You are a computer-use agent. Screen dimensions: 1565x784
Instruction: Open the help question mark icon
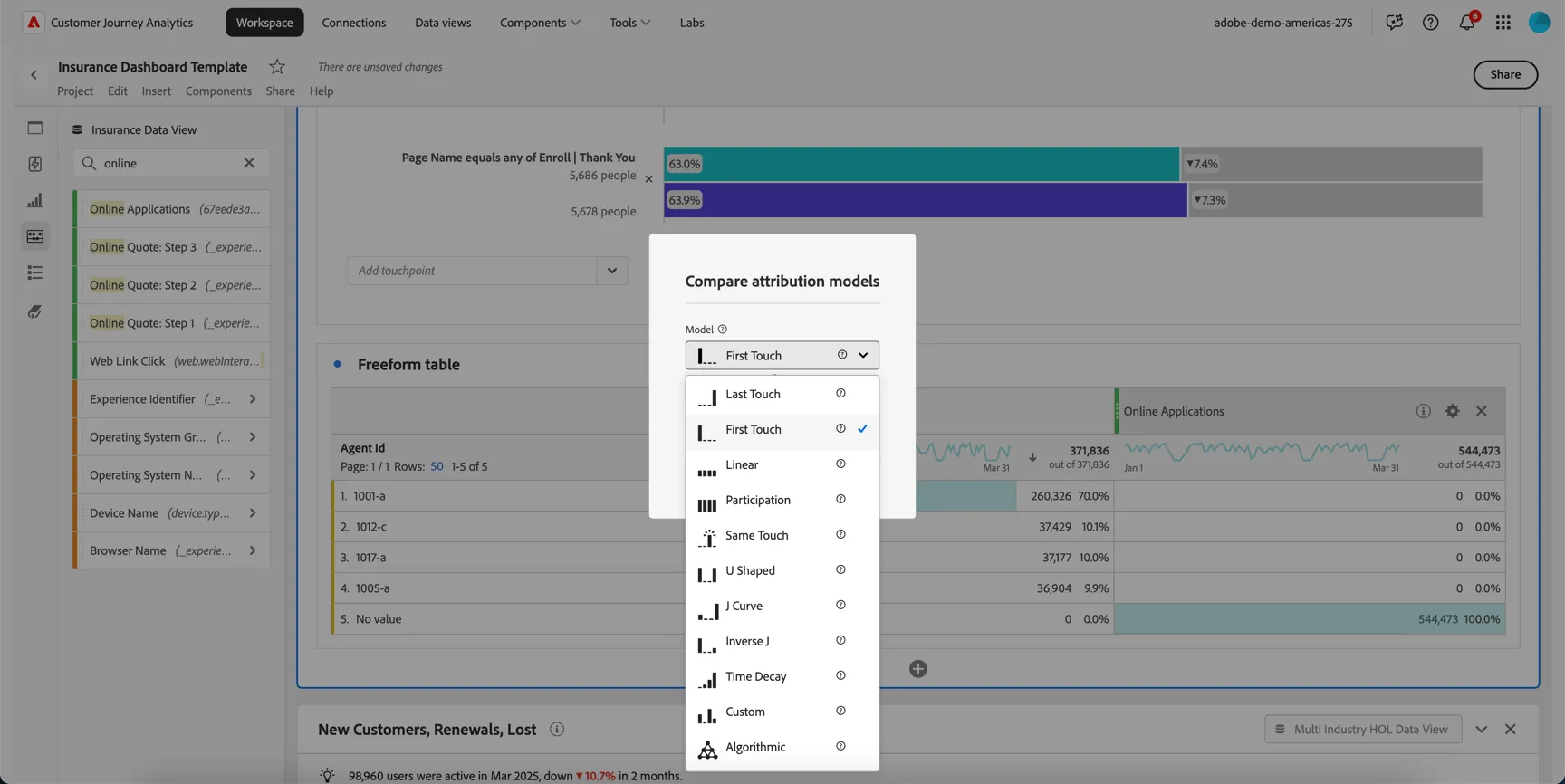[x=1430, y=23]
